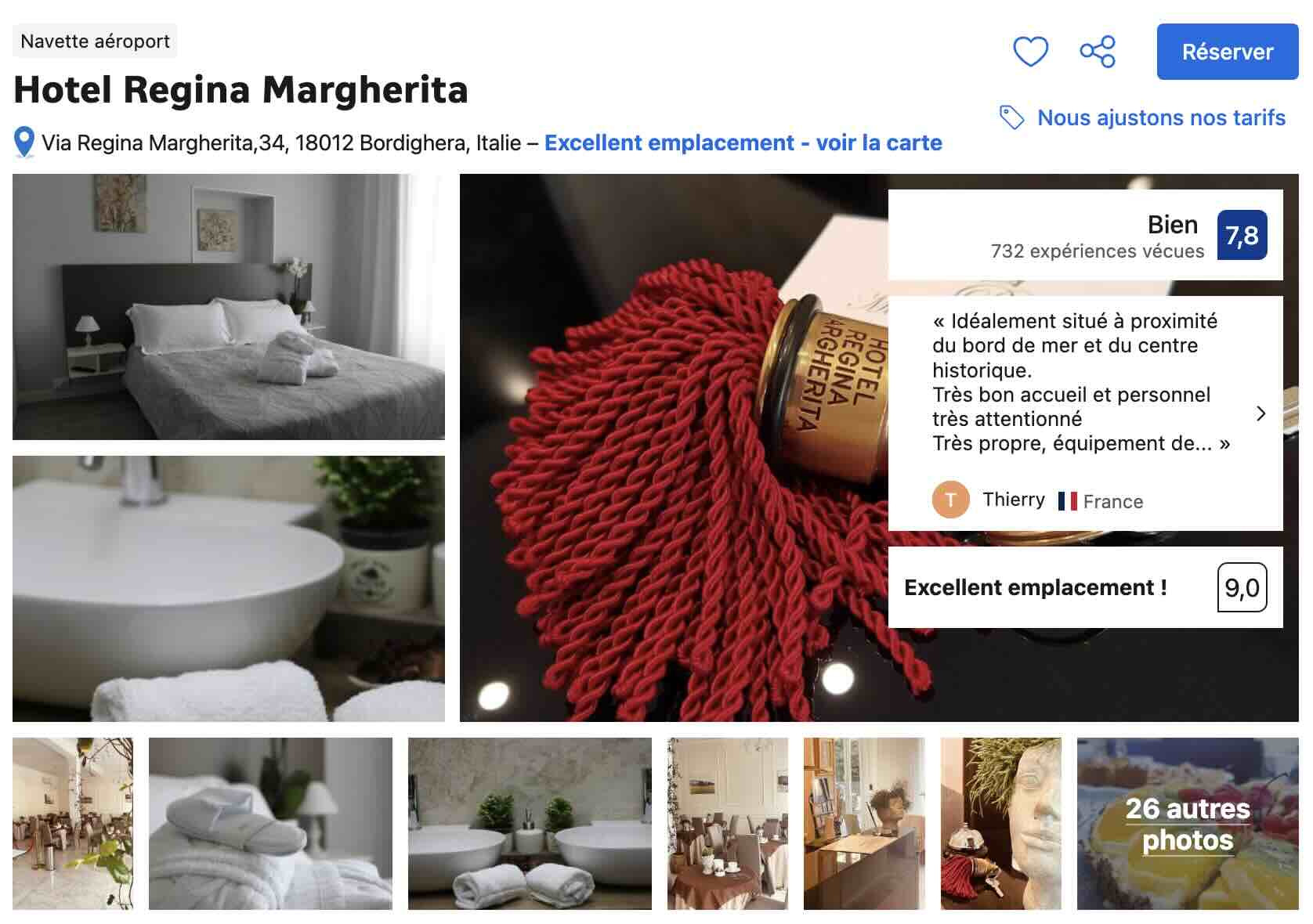
Task: Show next review with chevron arrow
Action: [1261, 413]
